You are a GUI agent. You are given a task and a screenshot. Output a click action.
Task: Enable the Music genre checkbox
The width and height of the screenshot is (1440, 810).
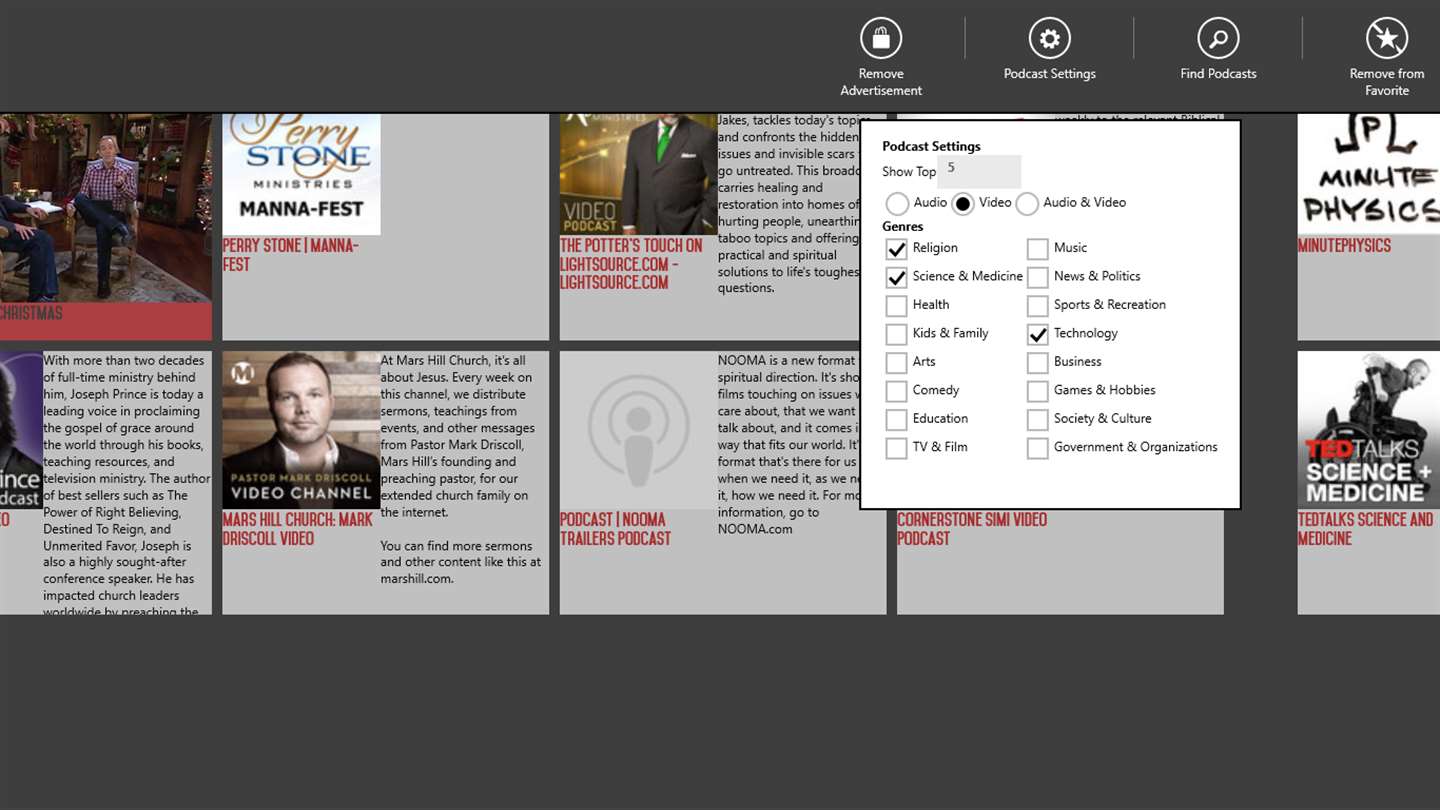click(x=1038, y=249)
